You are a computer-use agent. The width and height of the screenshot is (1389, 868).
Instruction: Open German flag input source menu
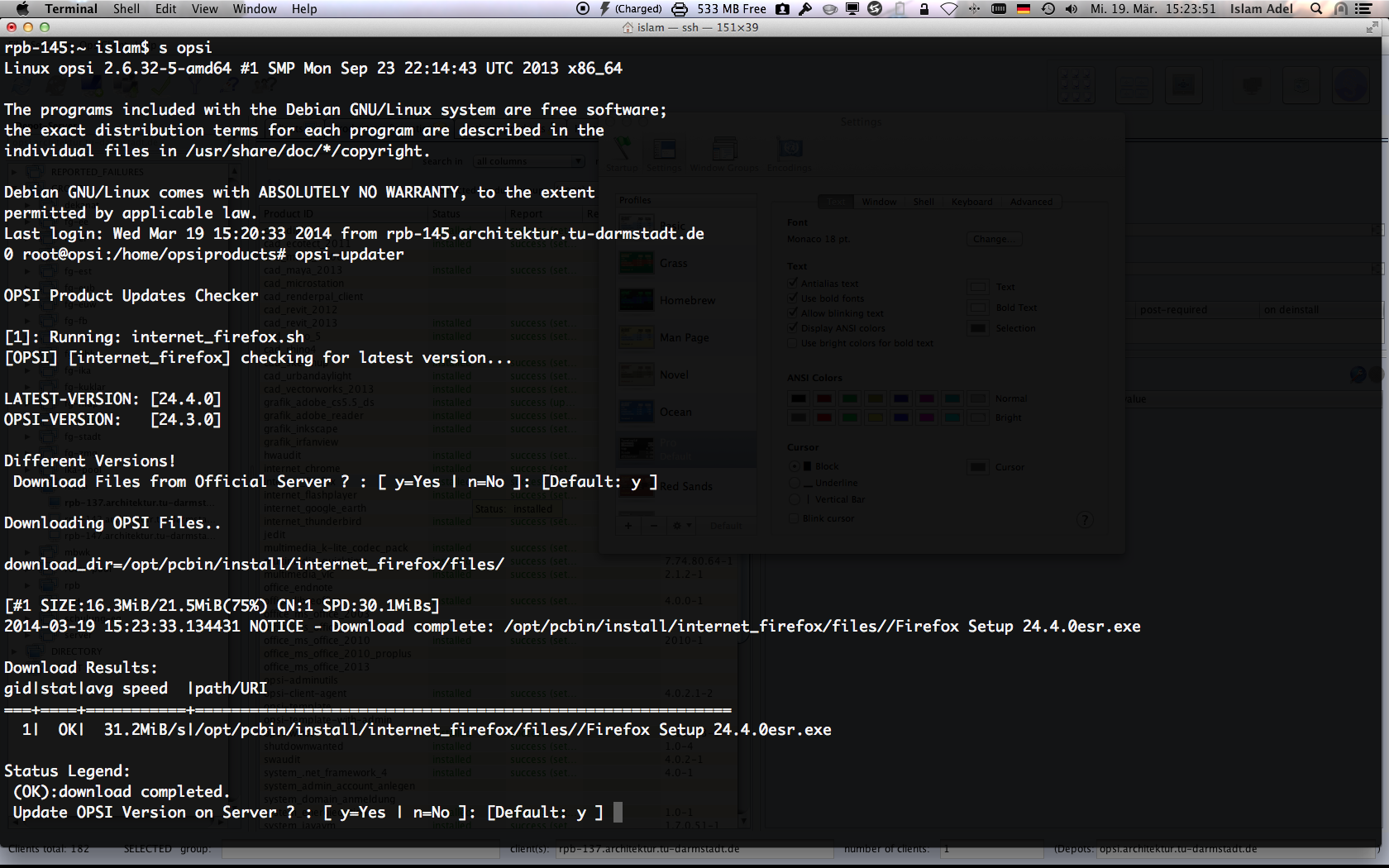[1024, 8]
